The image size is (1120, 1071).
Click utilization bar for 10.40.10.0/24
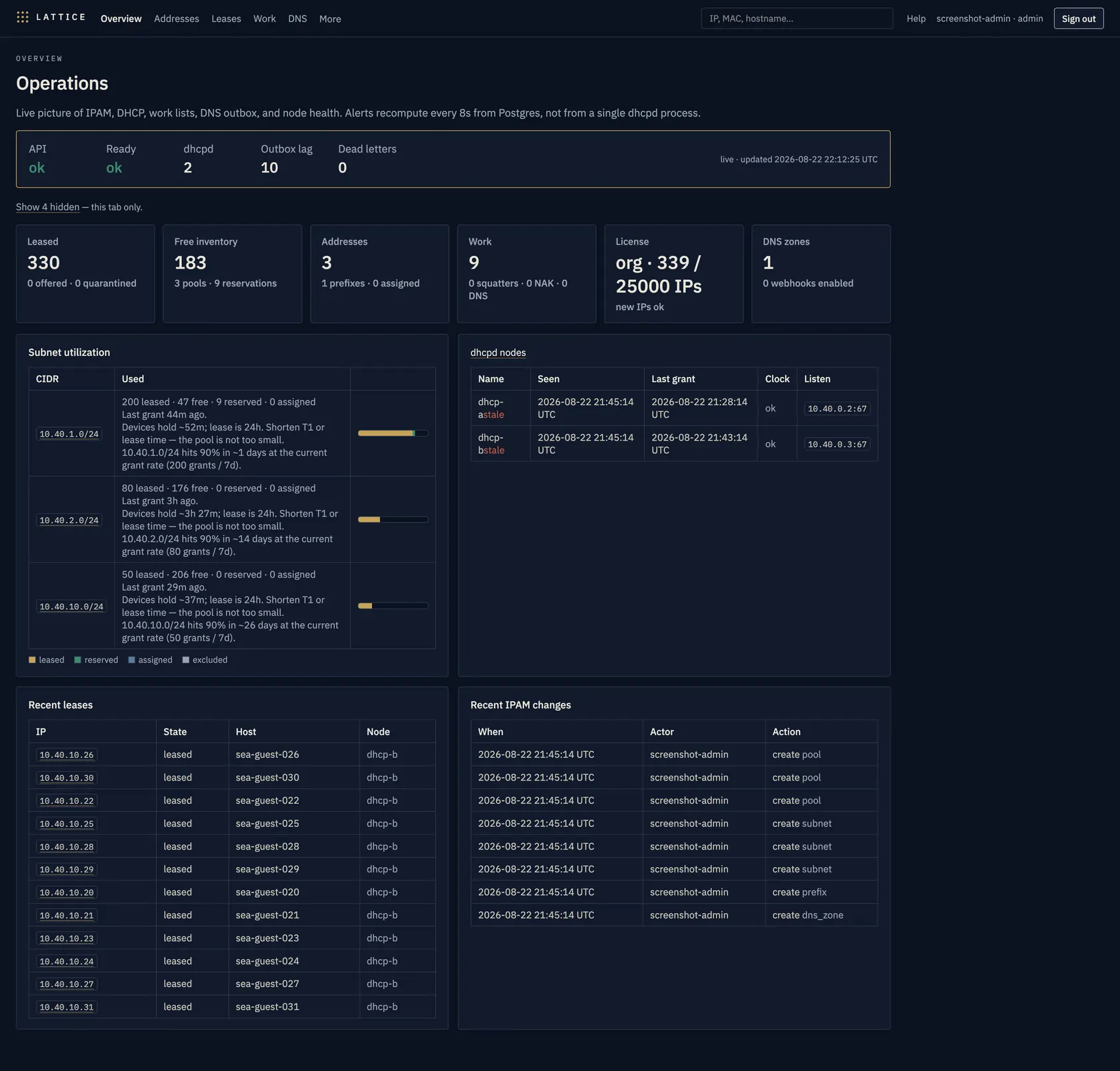coord(393,606)
